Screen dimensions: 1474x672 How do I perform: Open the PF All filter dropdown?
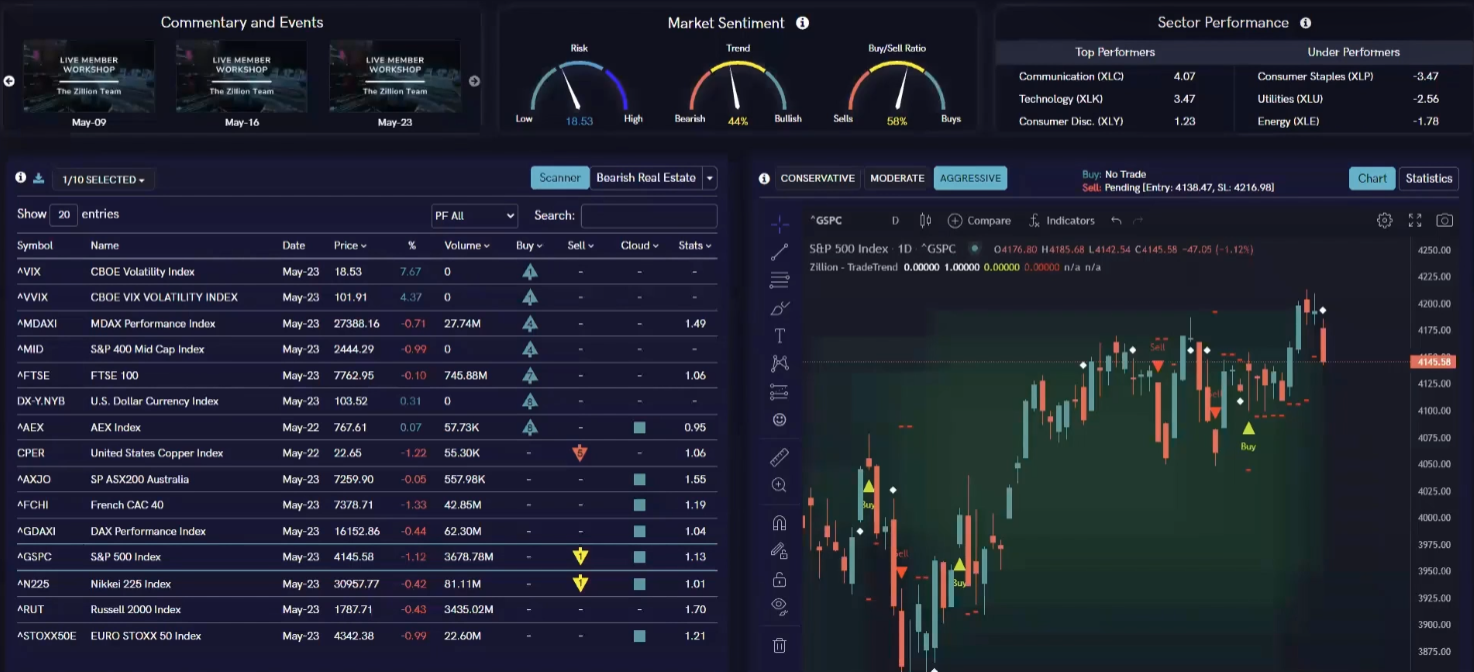tap(474, 215)
